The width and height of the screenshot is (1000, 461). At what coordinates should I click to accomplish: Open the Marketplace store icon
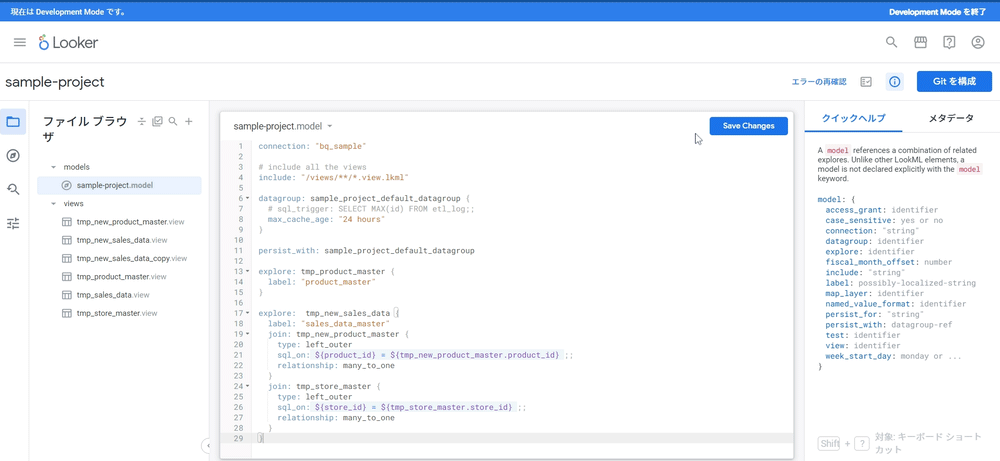coord(920,43)
